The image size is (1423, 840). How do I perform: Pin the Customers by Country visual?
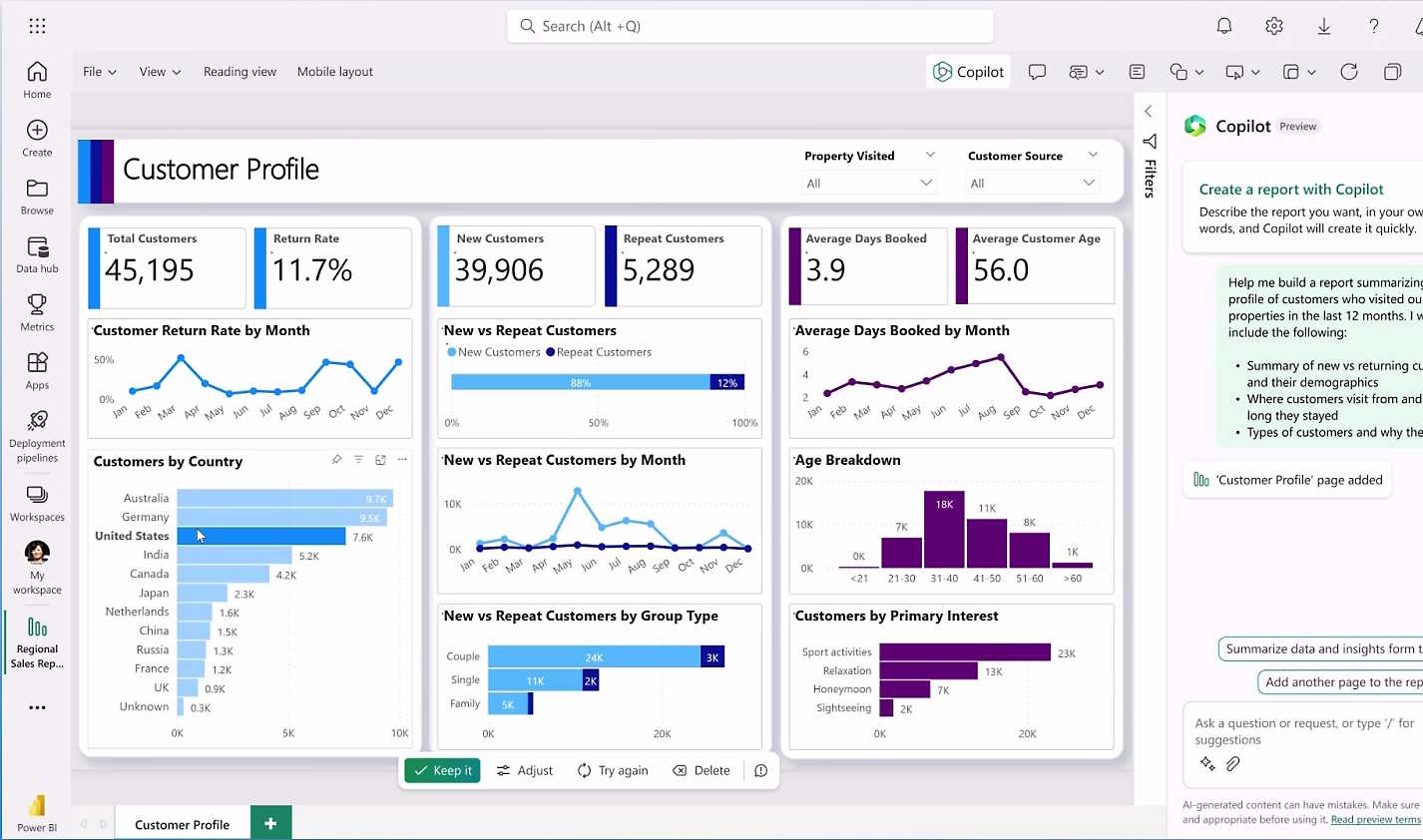(x=336, y=460)
